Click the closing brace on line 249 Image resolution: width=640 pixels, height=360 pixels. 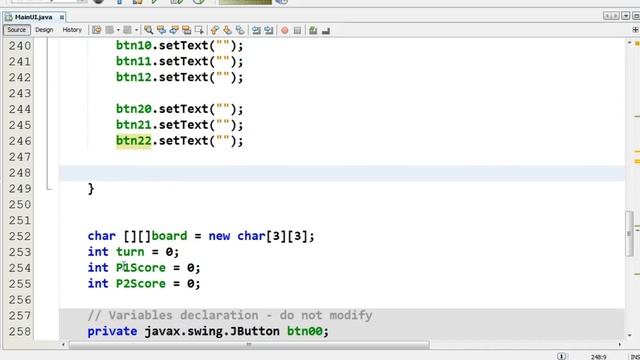pos(91,189)
